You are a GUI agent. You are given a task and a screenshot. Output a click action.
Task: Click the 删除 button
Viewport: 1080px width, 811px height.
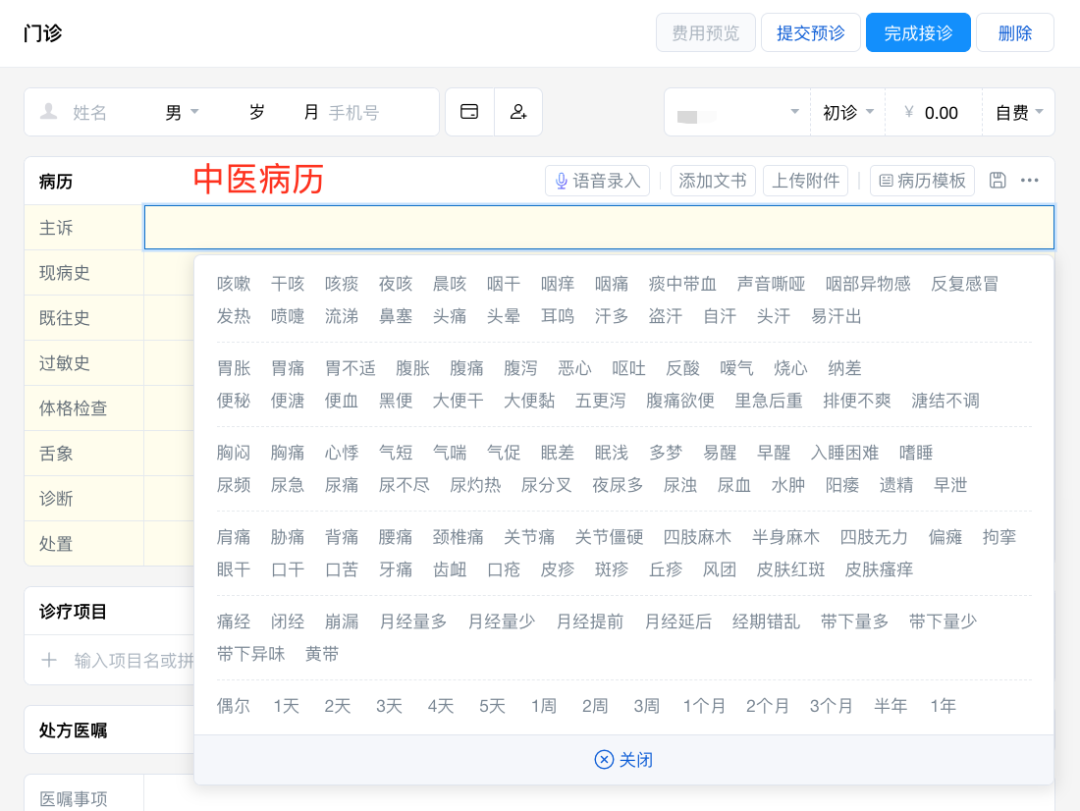tap(1015, 33)
